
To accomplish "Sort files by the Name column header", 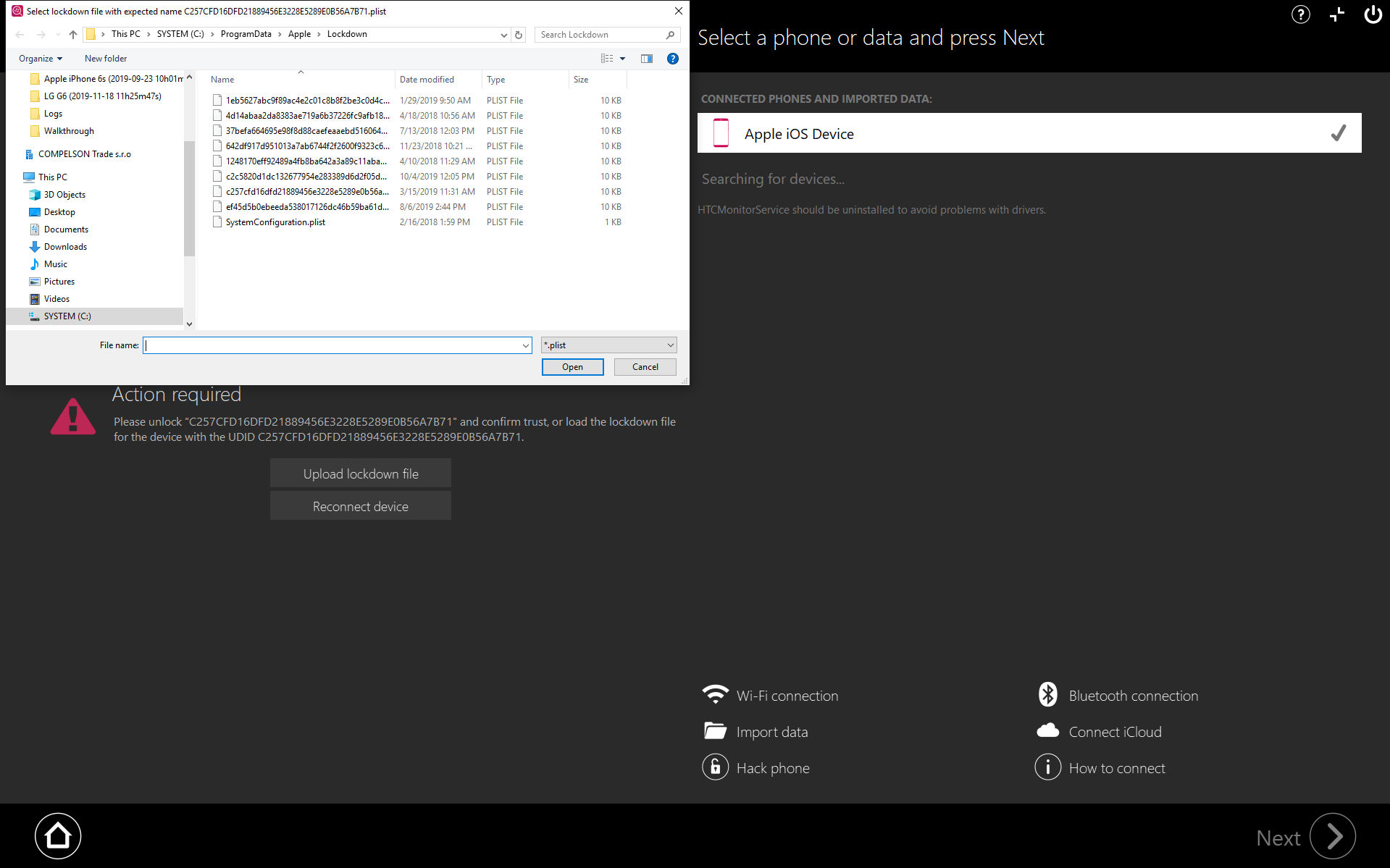I will point(301,80).
